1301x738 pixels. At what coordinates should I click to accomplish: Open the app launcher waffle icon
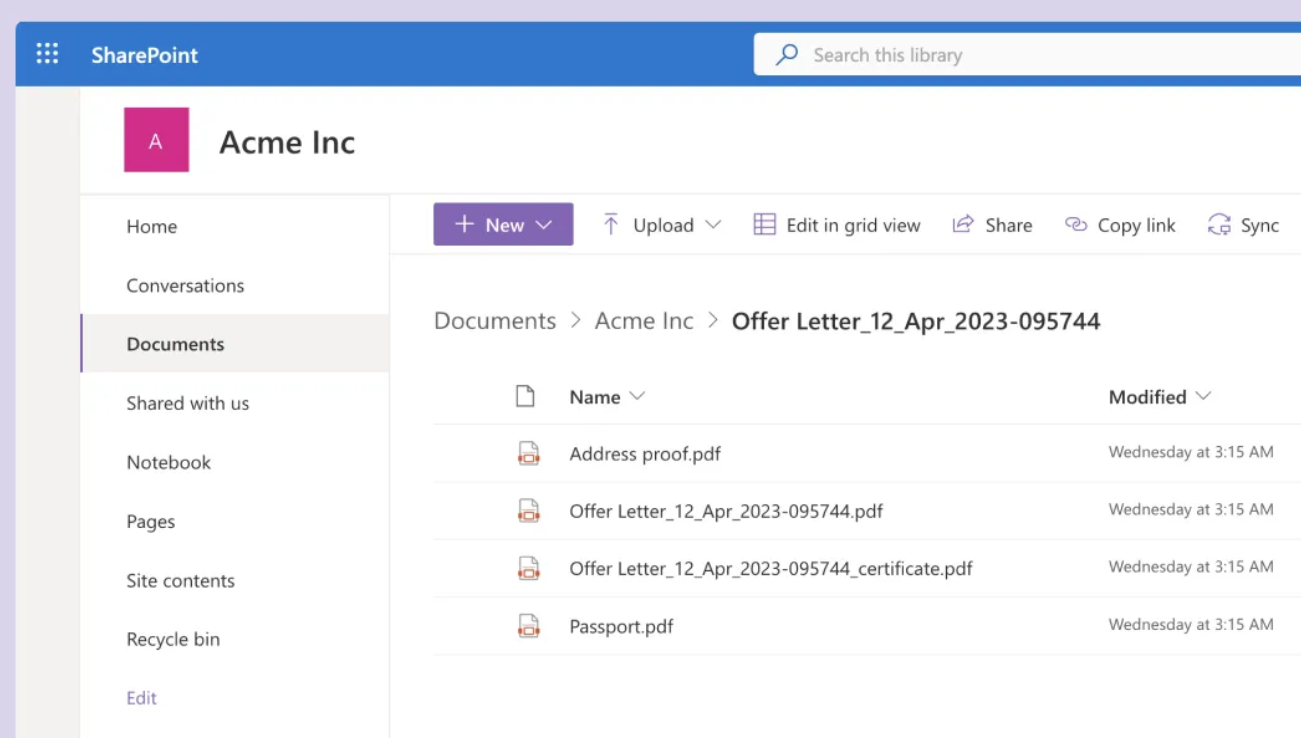click(x=47, y=54)
